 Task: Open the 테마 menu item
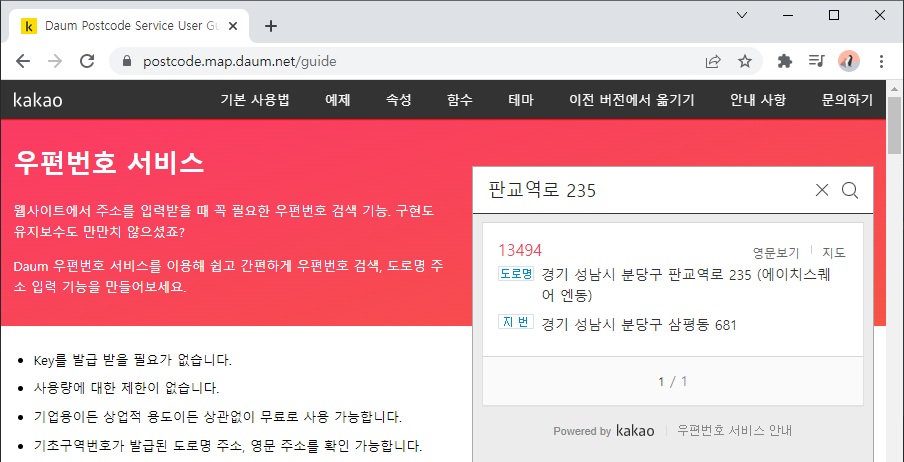point(521,100)
